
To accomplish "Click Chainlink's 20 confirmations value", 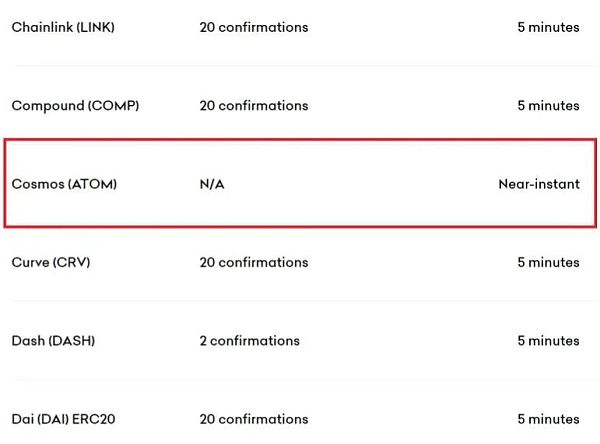I will (x=254, y=27).
